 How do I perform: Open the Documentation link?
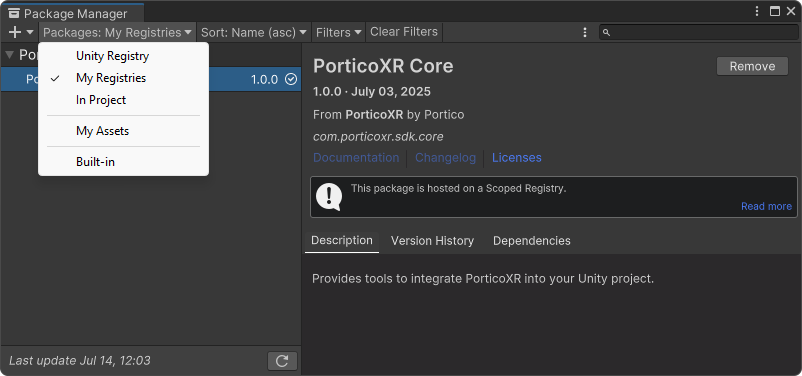(356, 158)
